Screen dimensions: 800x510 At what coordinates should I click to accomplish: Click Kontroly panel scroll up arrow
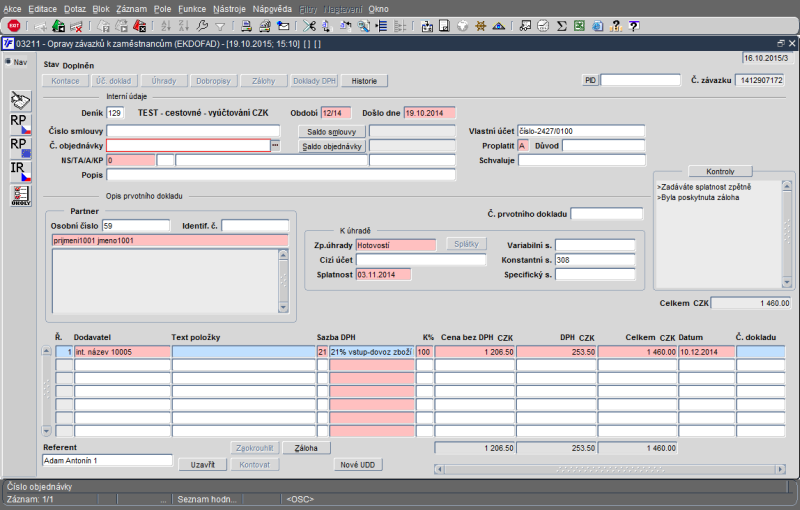[x=786, y=186]
